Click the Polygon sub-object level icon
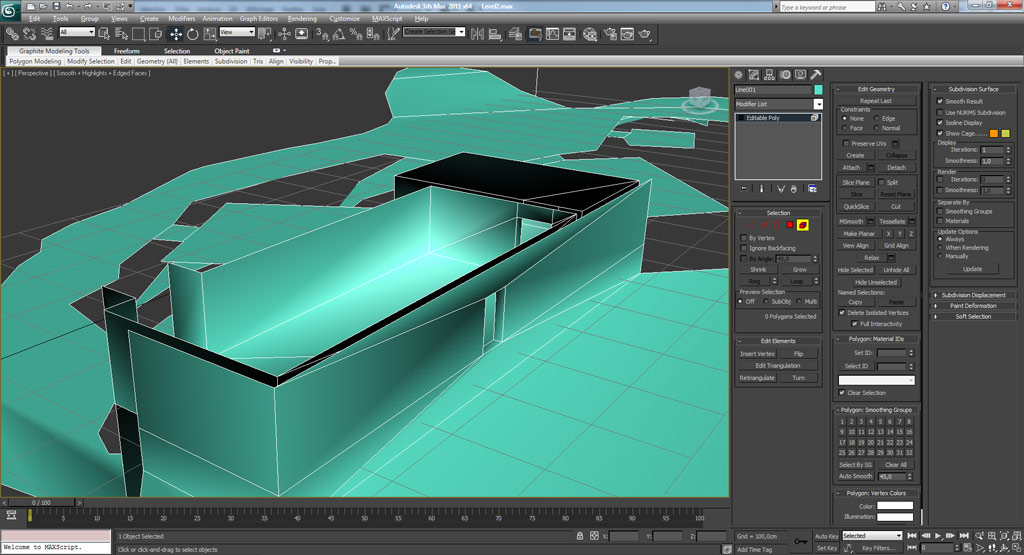Image resolution: width=1024 pixels, height=555 pixels. [x=789, y=226]
